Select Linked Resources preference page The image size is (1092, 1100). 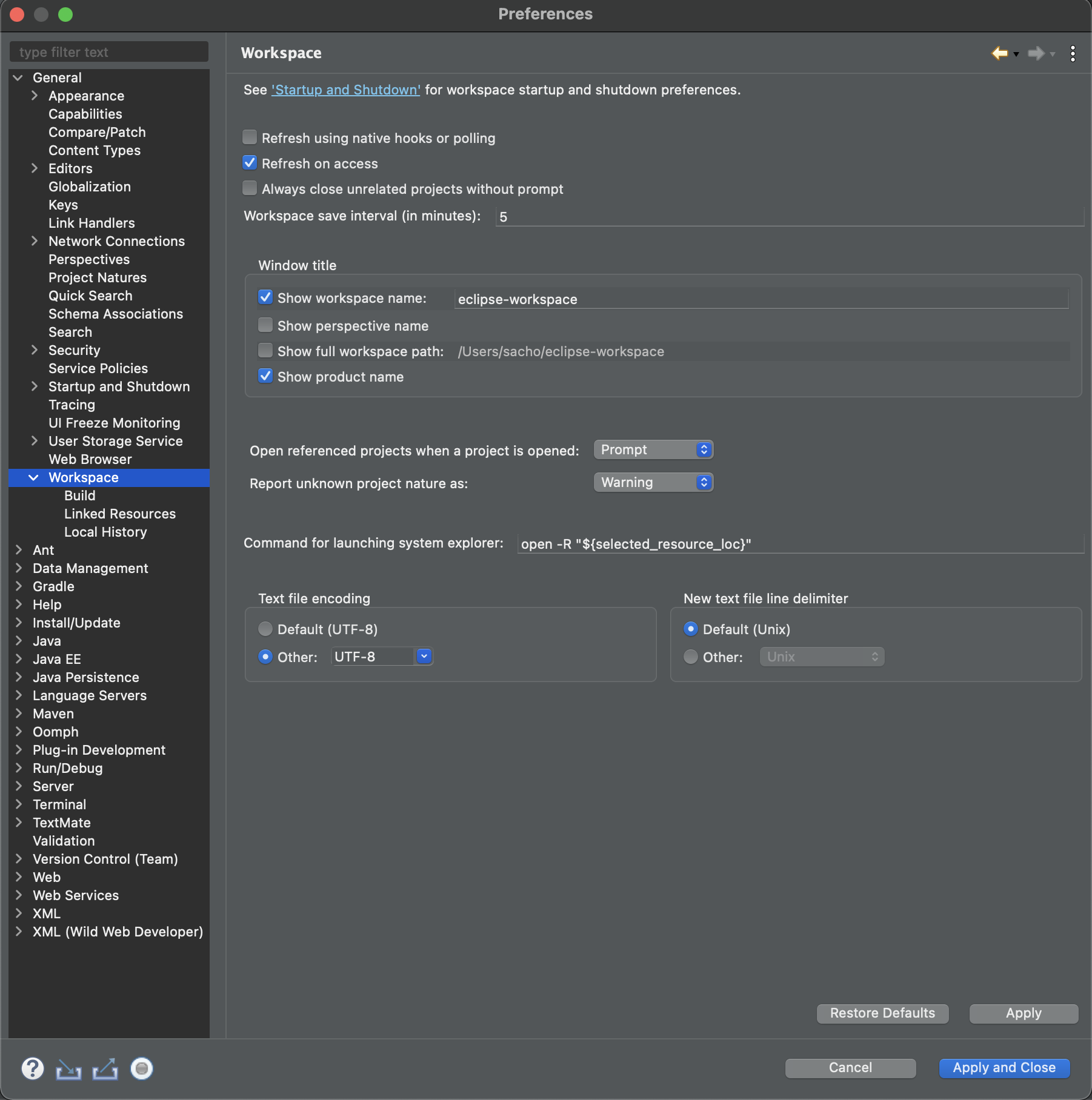pyautogui.click(x=120, y=514)
